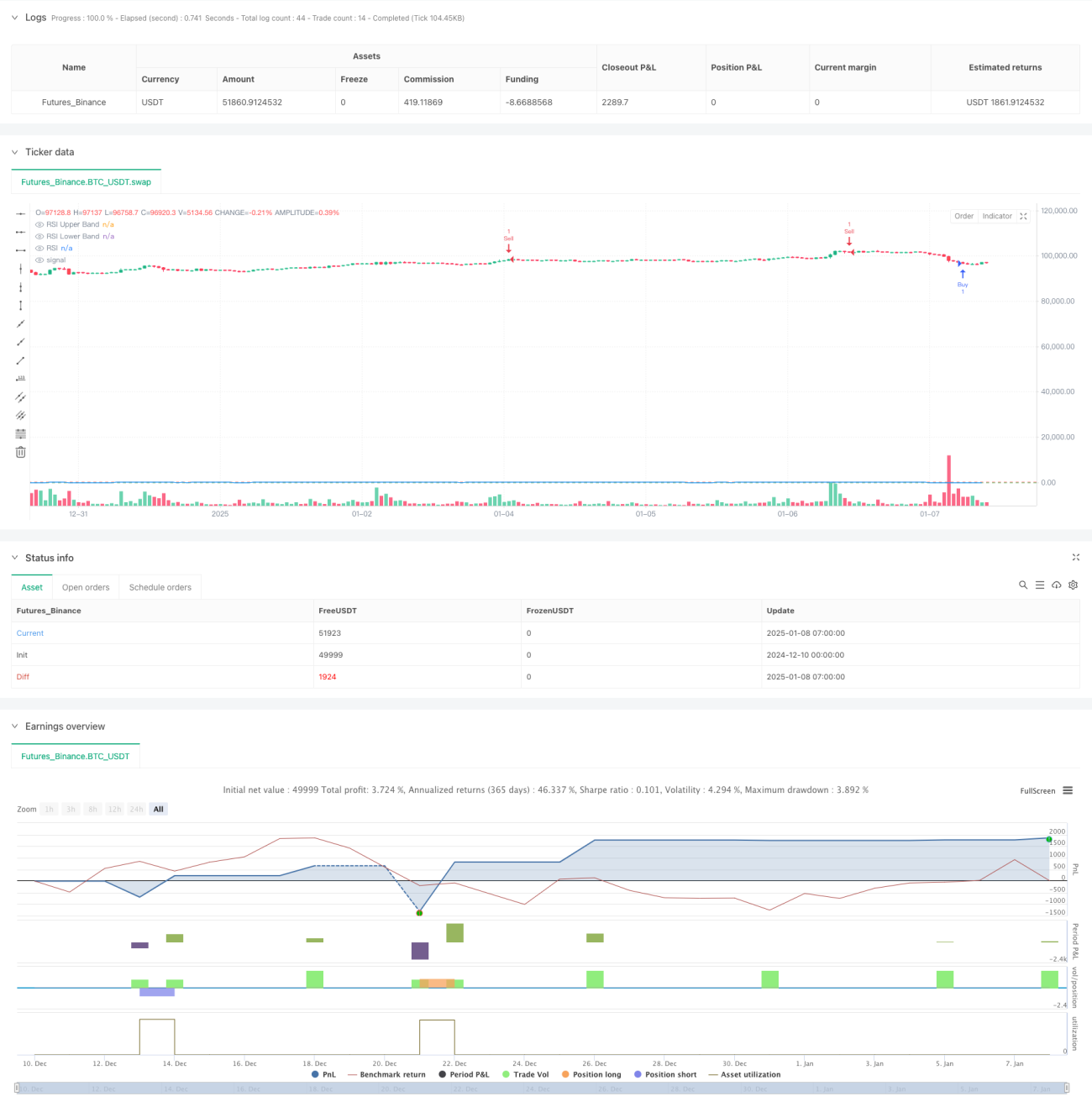Open the chart fullscreen icon beside Indicator
Screen dimensions: 1092x1112
(1023, 217)
